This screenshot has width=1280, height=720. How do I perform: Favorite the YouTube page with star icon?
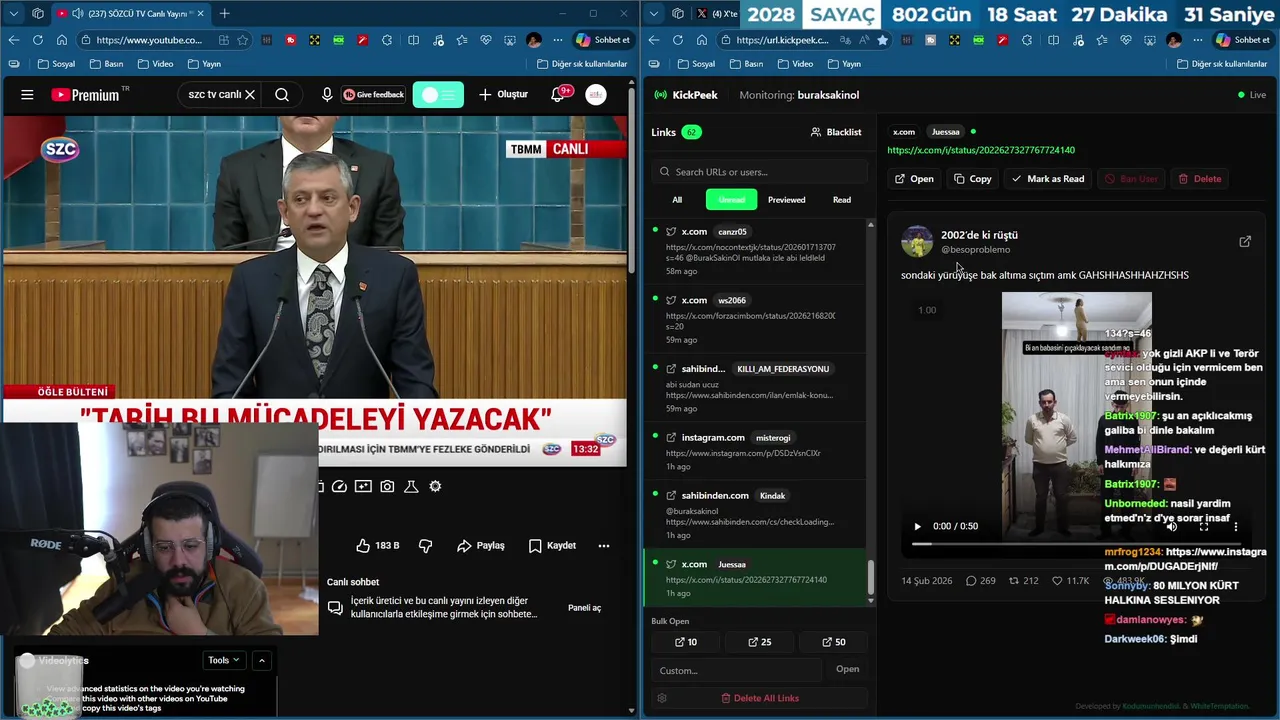(x=242, y=40)
